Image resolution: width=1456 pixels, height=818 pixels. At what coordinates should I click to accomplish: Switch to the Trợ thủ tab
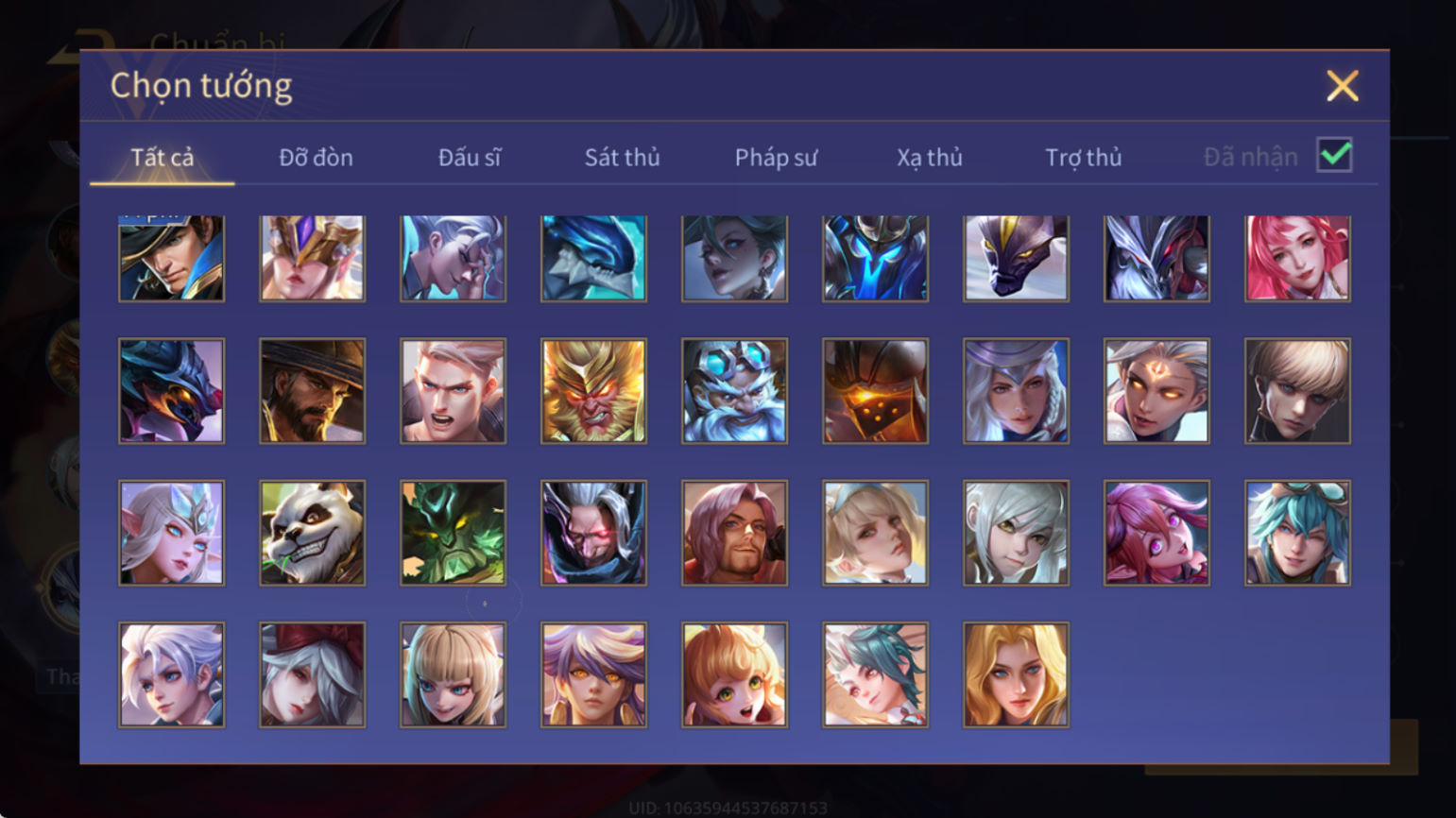pyautogui.click(x=1083, y=157)
